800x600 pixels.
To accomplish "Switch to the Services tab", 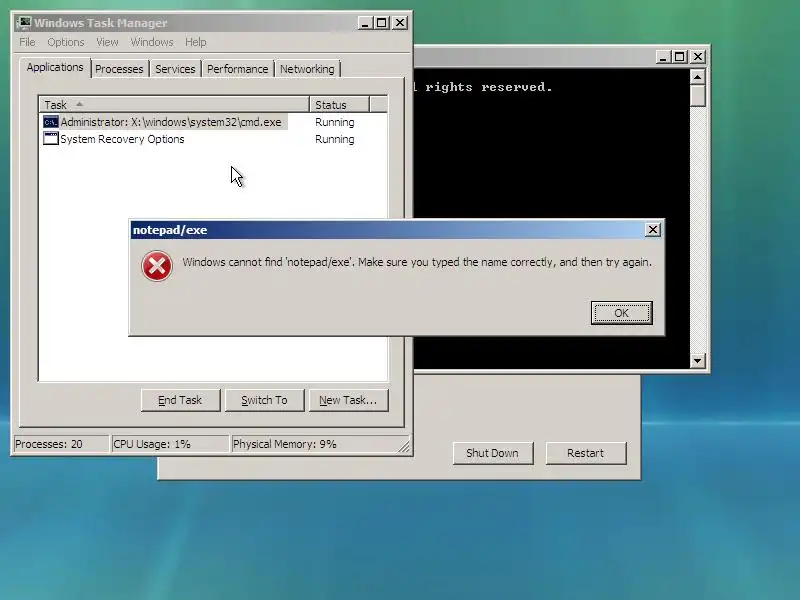I will pyautogui.click(x=175, y=69).
